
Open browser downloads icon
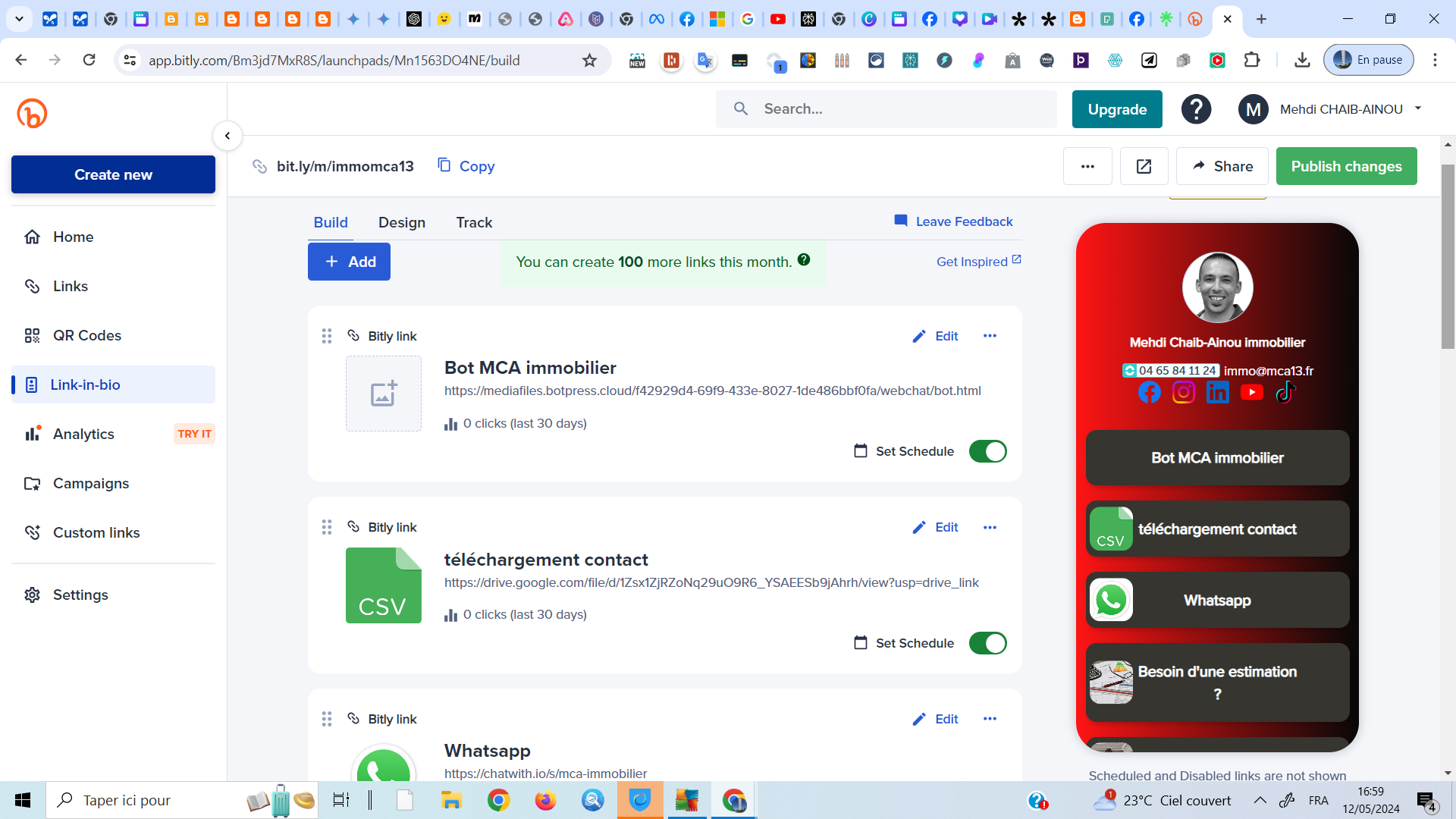1302,60
